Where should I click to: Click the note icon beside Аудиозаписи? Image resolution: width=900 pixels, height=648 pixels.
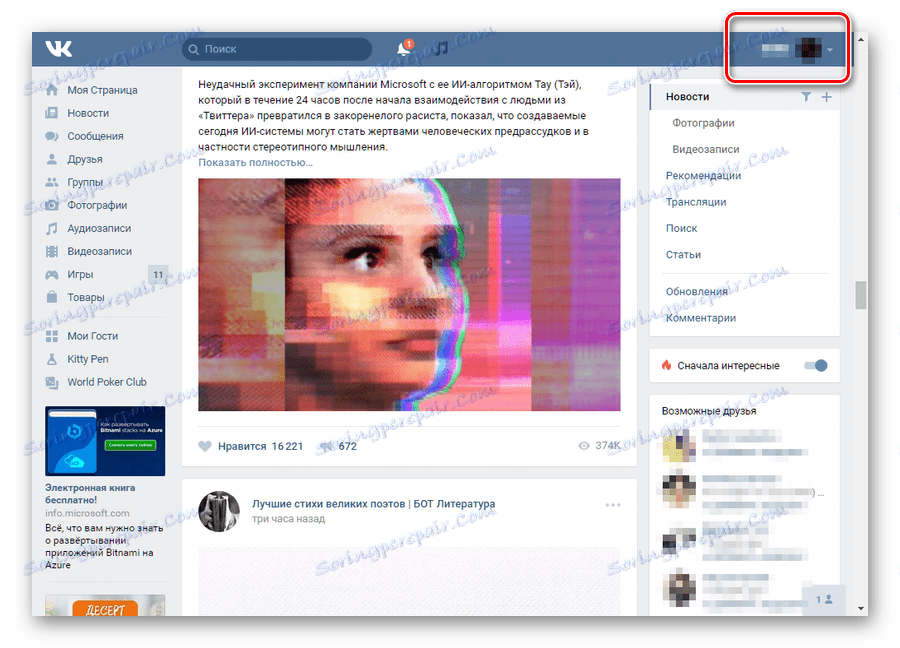click(x=52, y=228)
